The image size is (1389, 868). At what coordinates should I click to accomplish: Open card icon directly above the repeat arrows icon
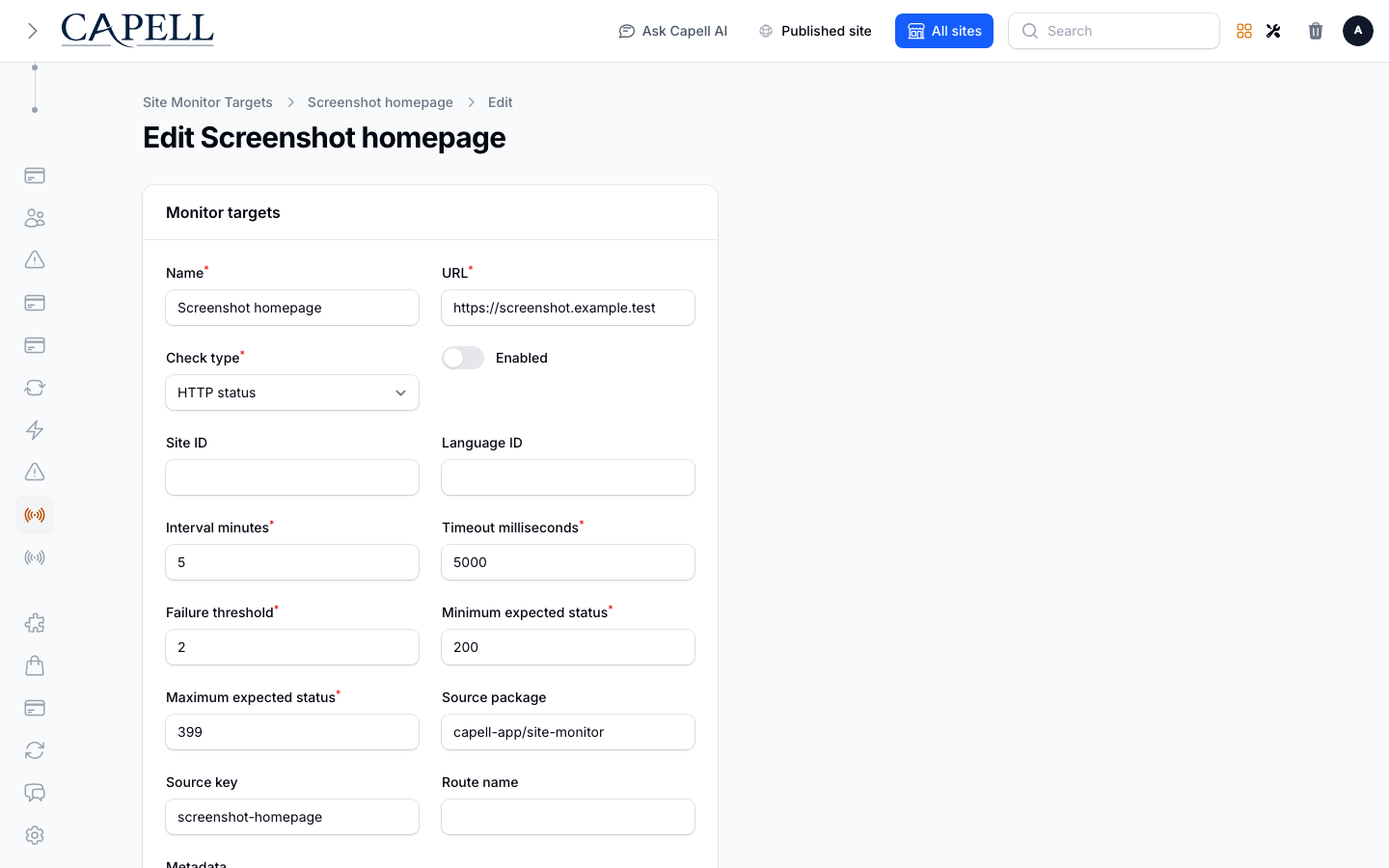35,345
